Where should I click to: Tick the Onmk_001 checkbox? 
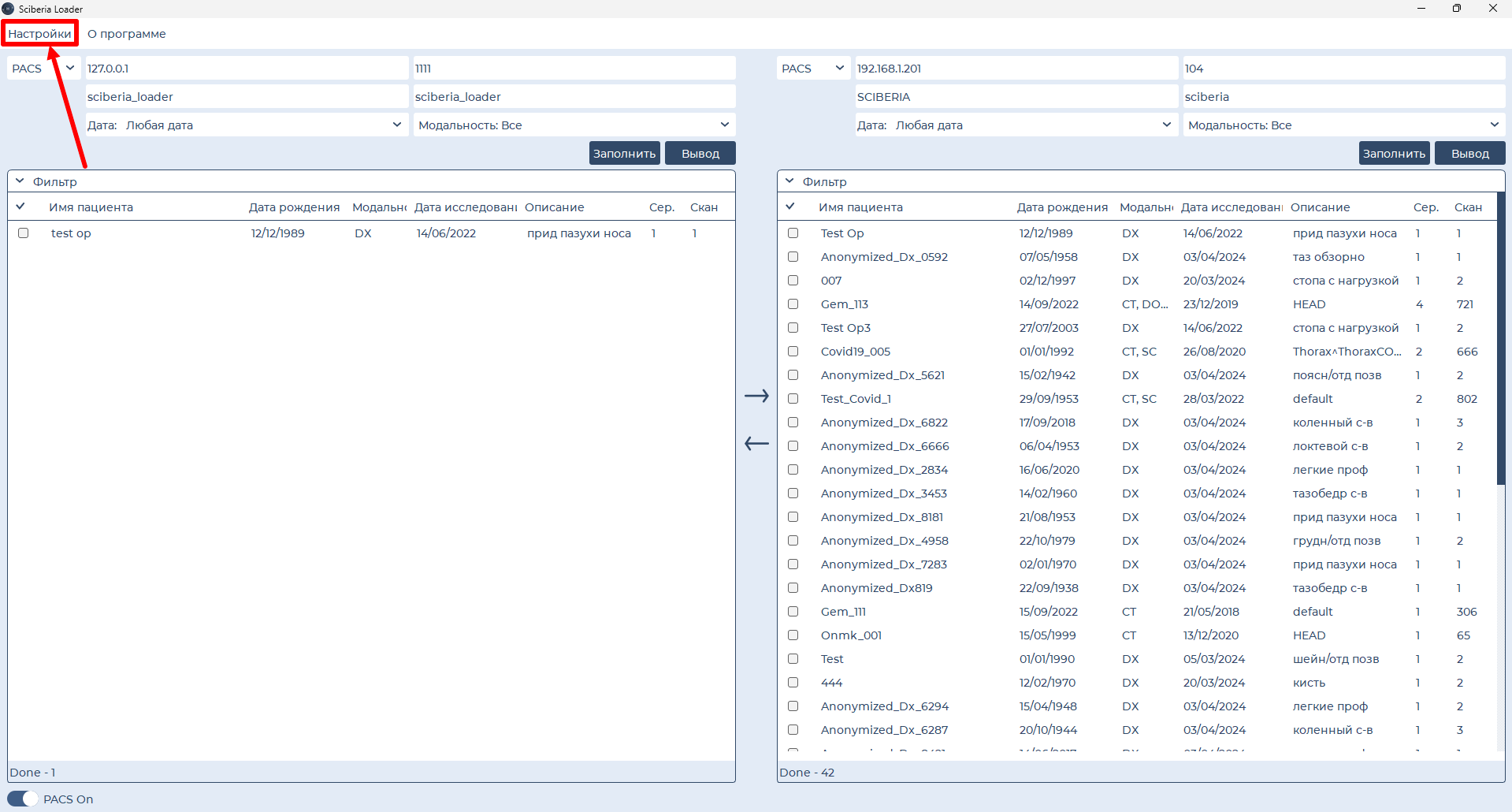(x=793, y=635)
